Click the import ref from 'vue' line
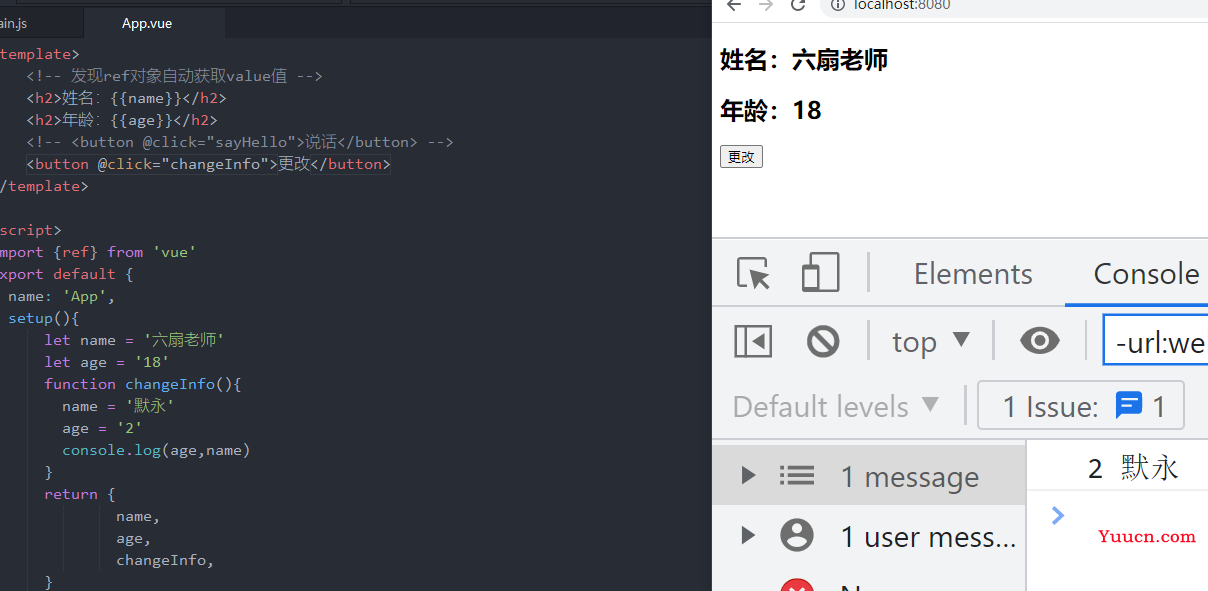 [98, 252]
